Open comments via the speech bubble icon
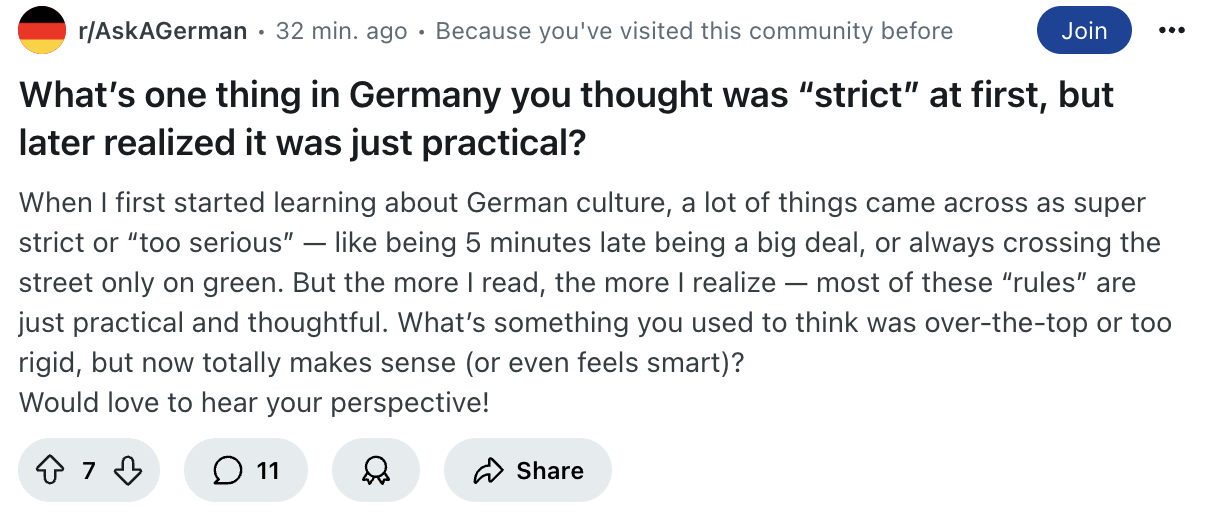 point(227,470)
